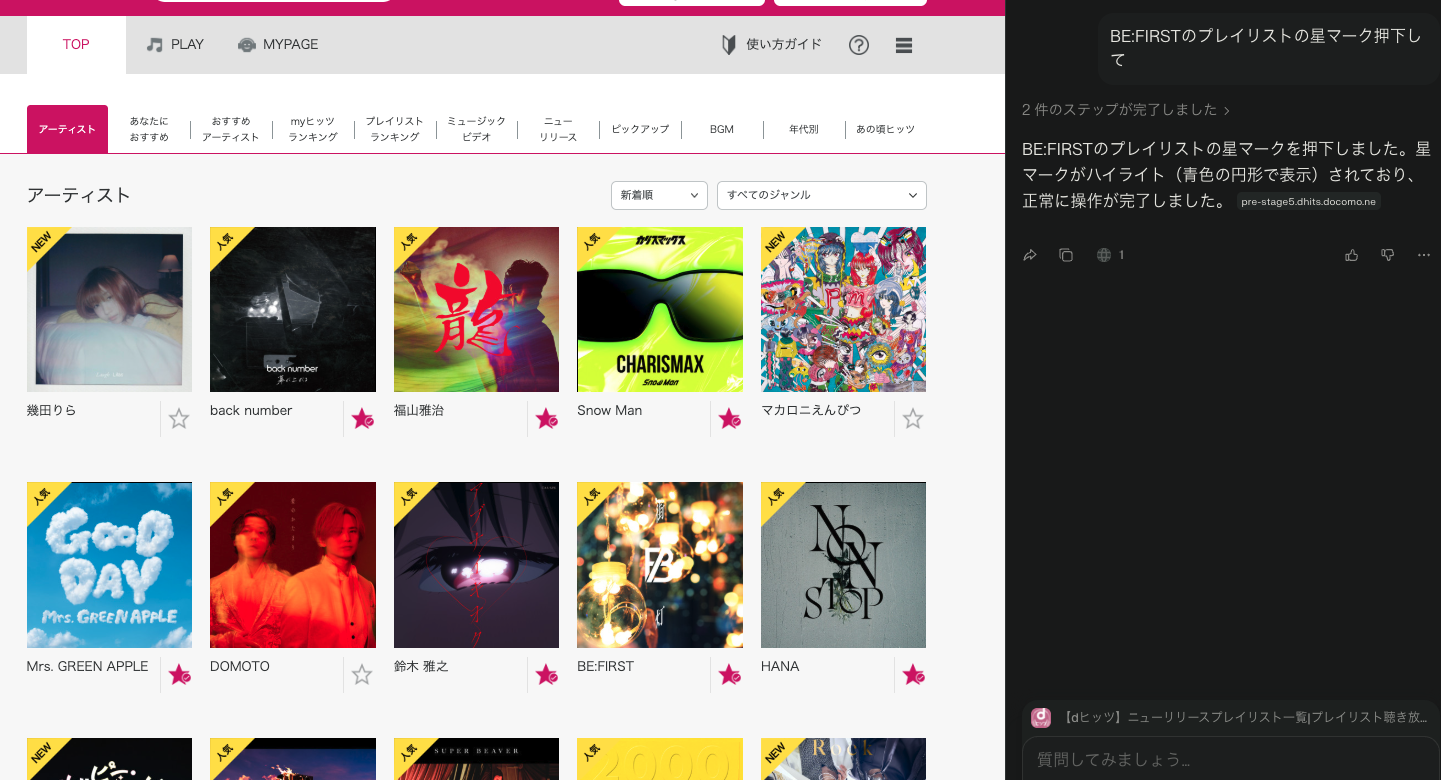Click thumbs down on chat response

click(1388, 255)
